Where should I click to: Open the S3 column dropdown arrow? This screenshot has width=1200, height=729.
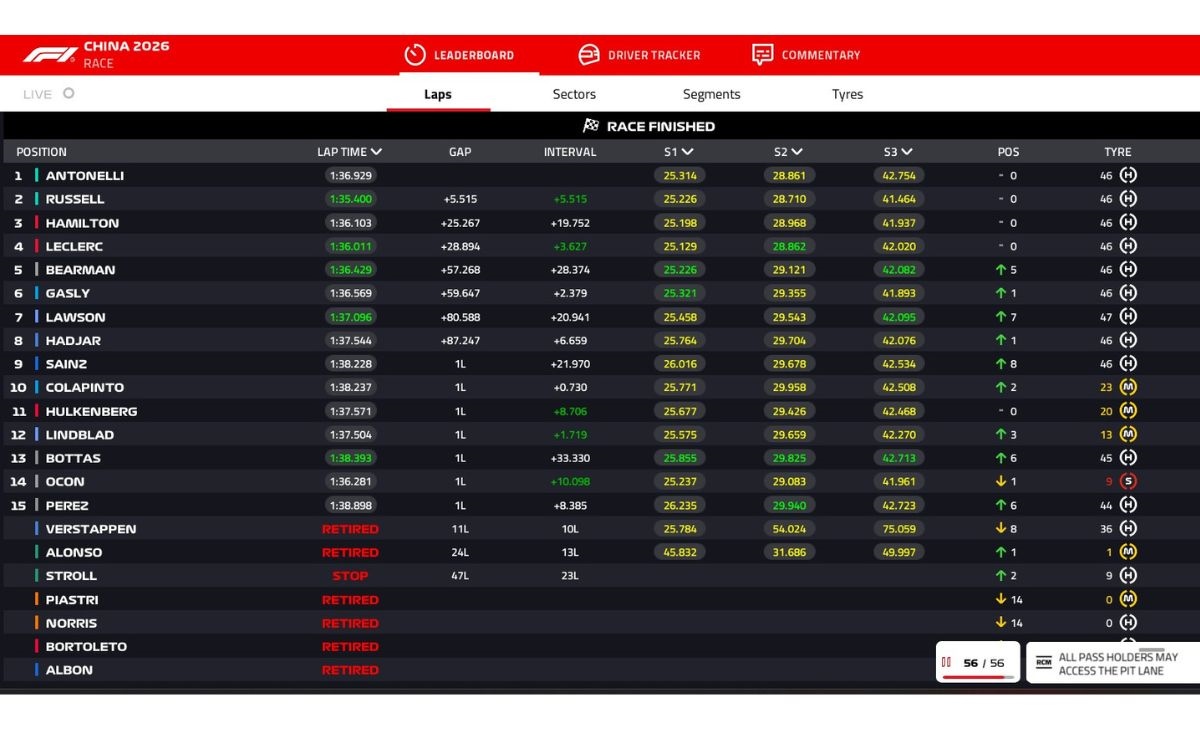click(x=907, y=152)
